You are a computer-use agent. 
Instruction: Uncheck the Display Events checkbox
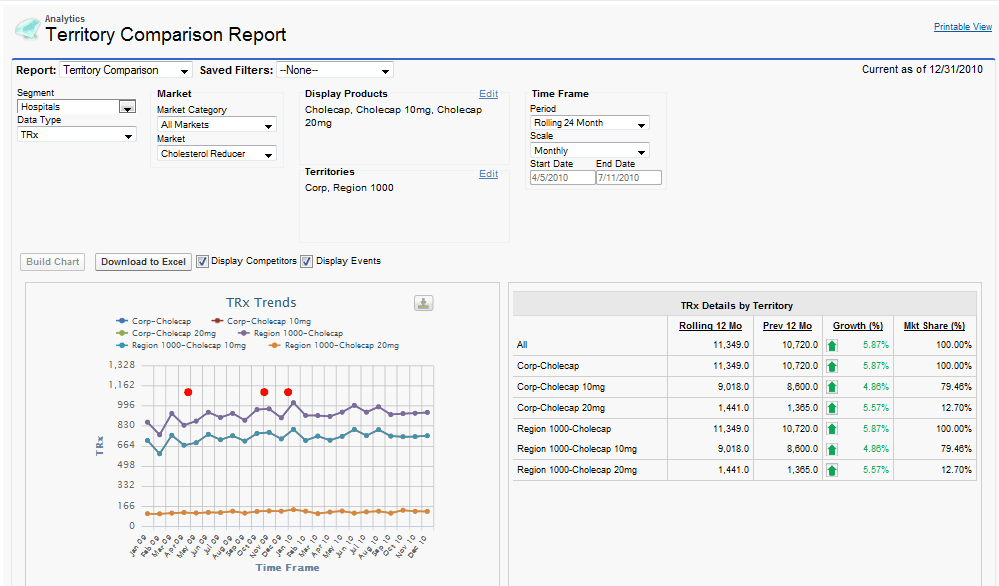[x=307, y=262]
